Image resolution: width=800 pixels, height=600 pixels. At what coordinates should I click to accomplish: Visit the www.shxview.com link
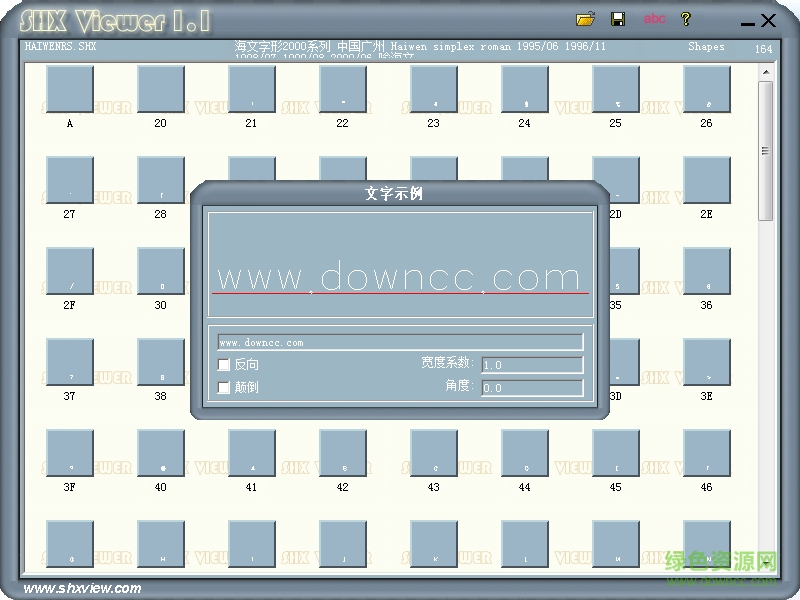tap(82, 588)
